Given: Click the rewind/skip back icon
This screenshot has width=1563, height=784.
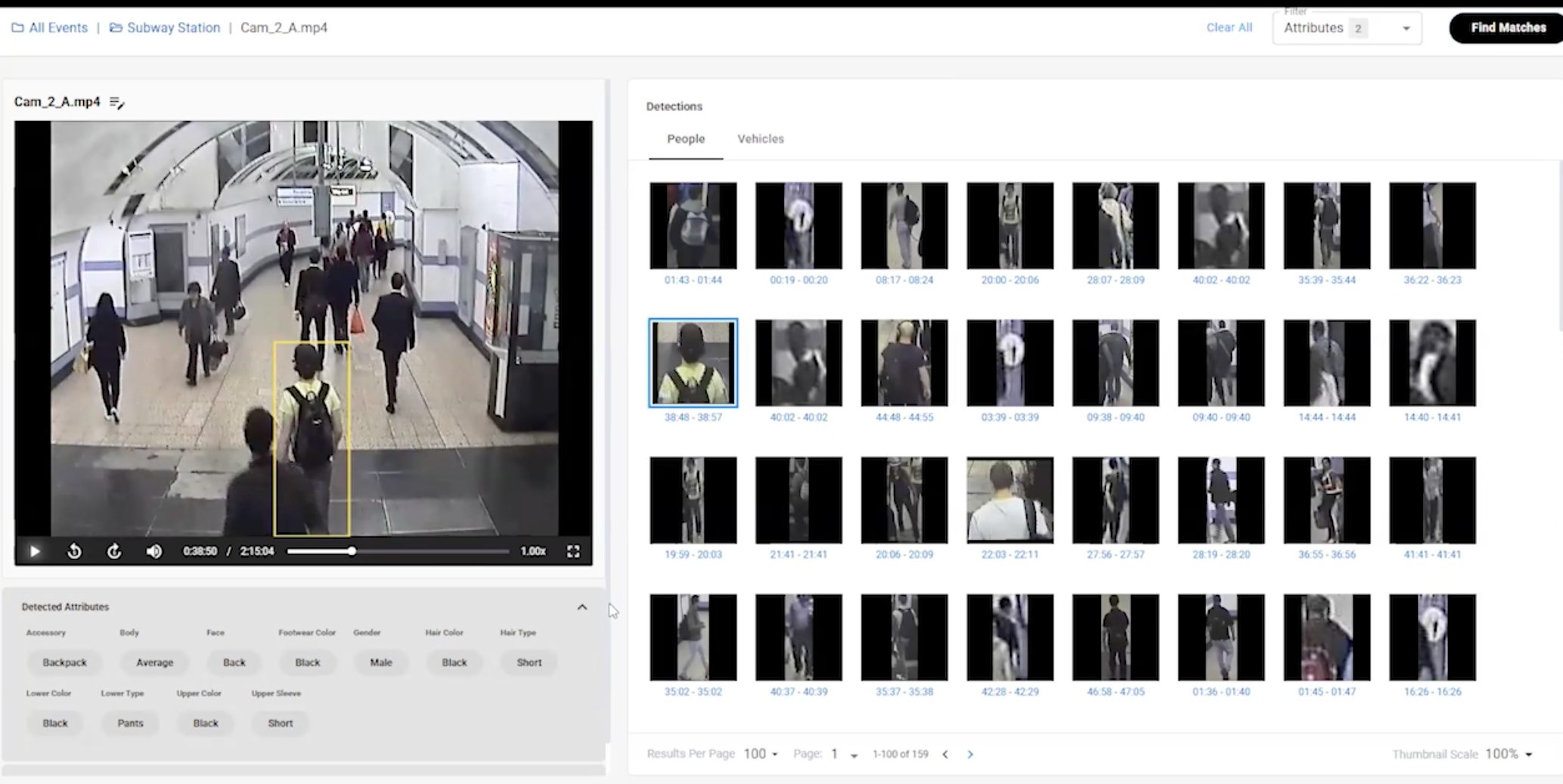Looking at the screenshot, I should [74, 551].
